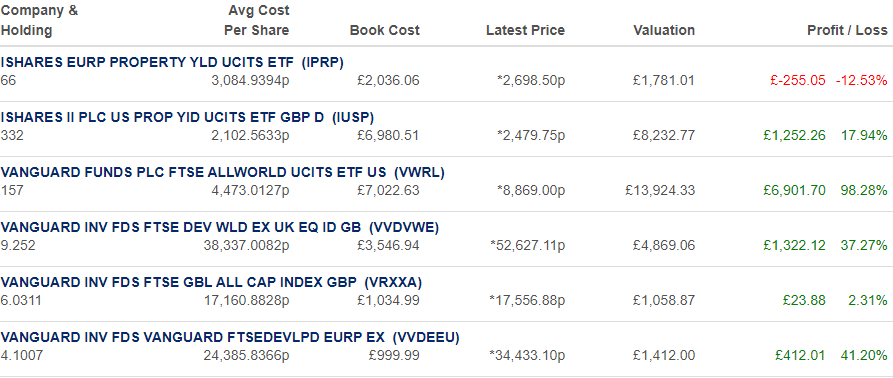893x378 pixels.
Task: Click the VVDEEU holding quantity 4.1007
Action: [x=22, y=355]
